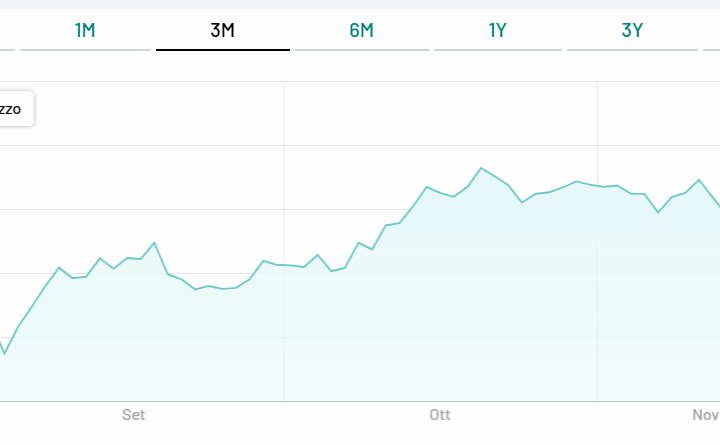Show the 1Y price history
This screenshot has width=720, height=445.
click(x=498, y=30)
